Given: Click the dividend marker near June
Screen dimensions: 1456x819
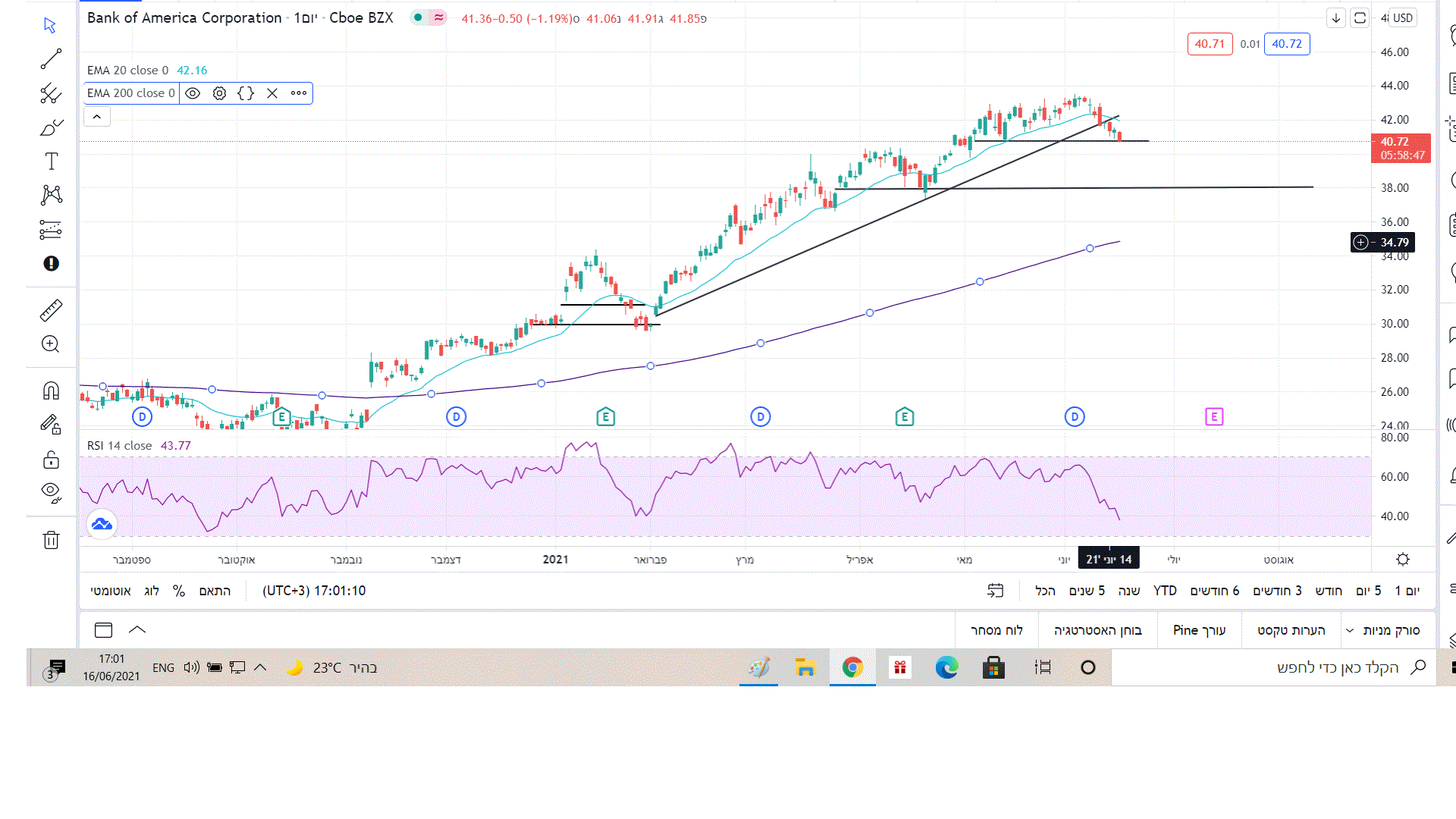Looking at the screenshot, I should click(1075, 416).
